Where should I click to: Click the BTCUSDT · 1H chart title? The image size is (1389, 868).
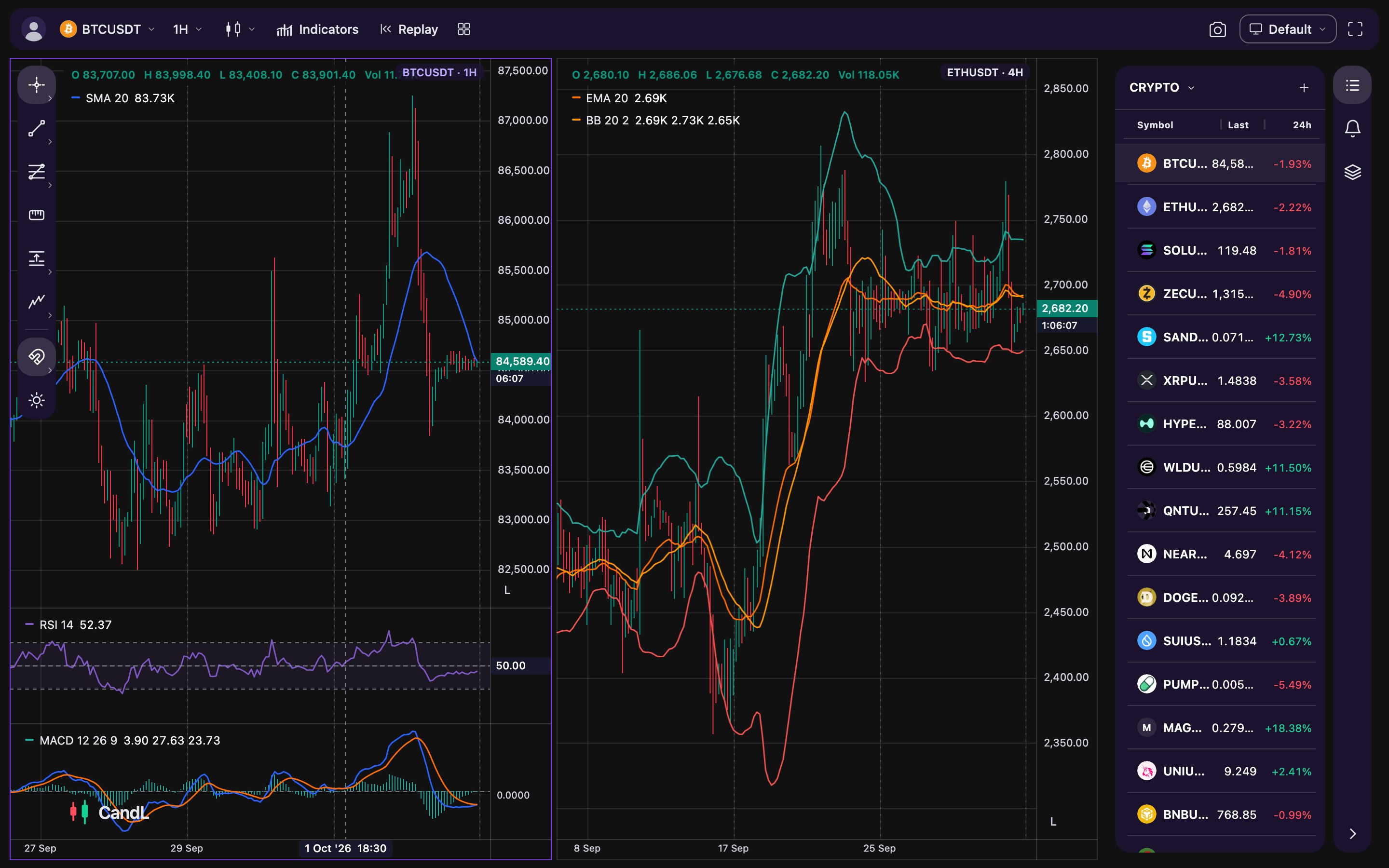pyautogui.click(x=440, y=72)
